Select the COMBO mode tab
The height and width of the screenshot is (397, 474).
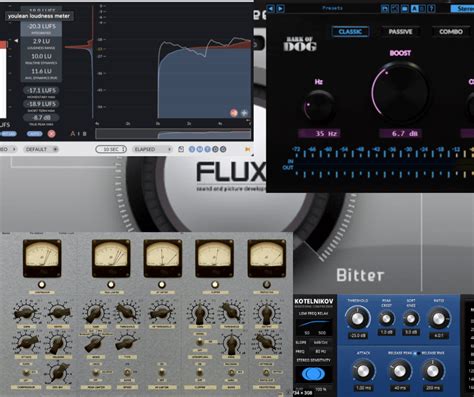(x=451, y=32)
